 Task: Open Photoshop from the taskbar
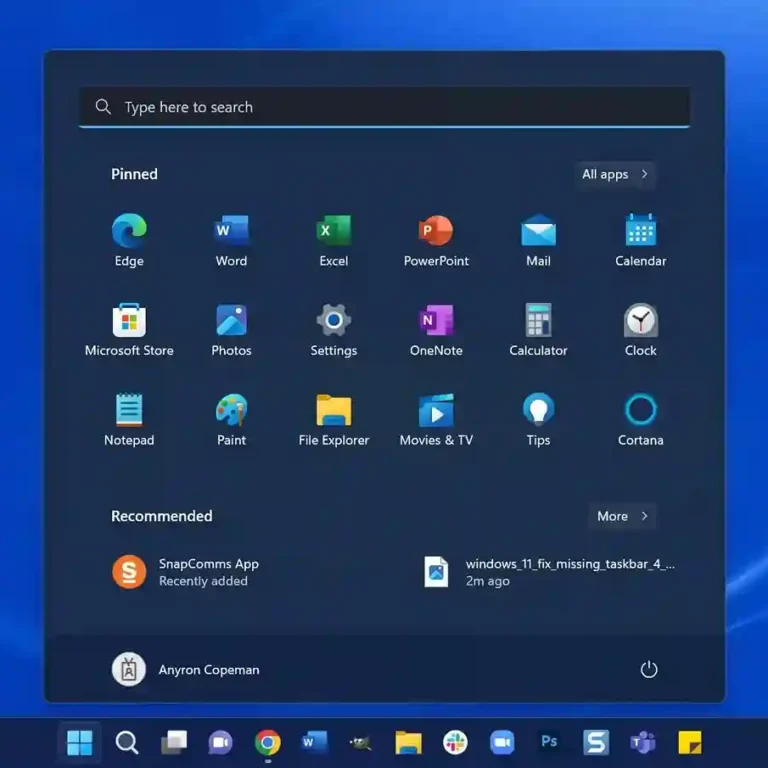549,742
